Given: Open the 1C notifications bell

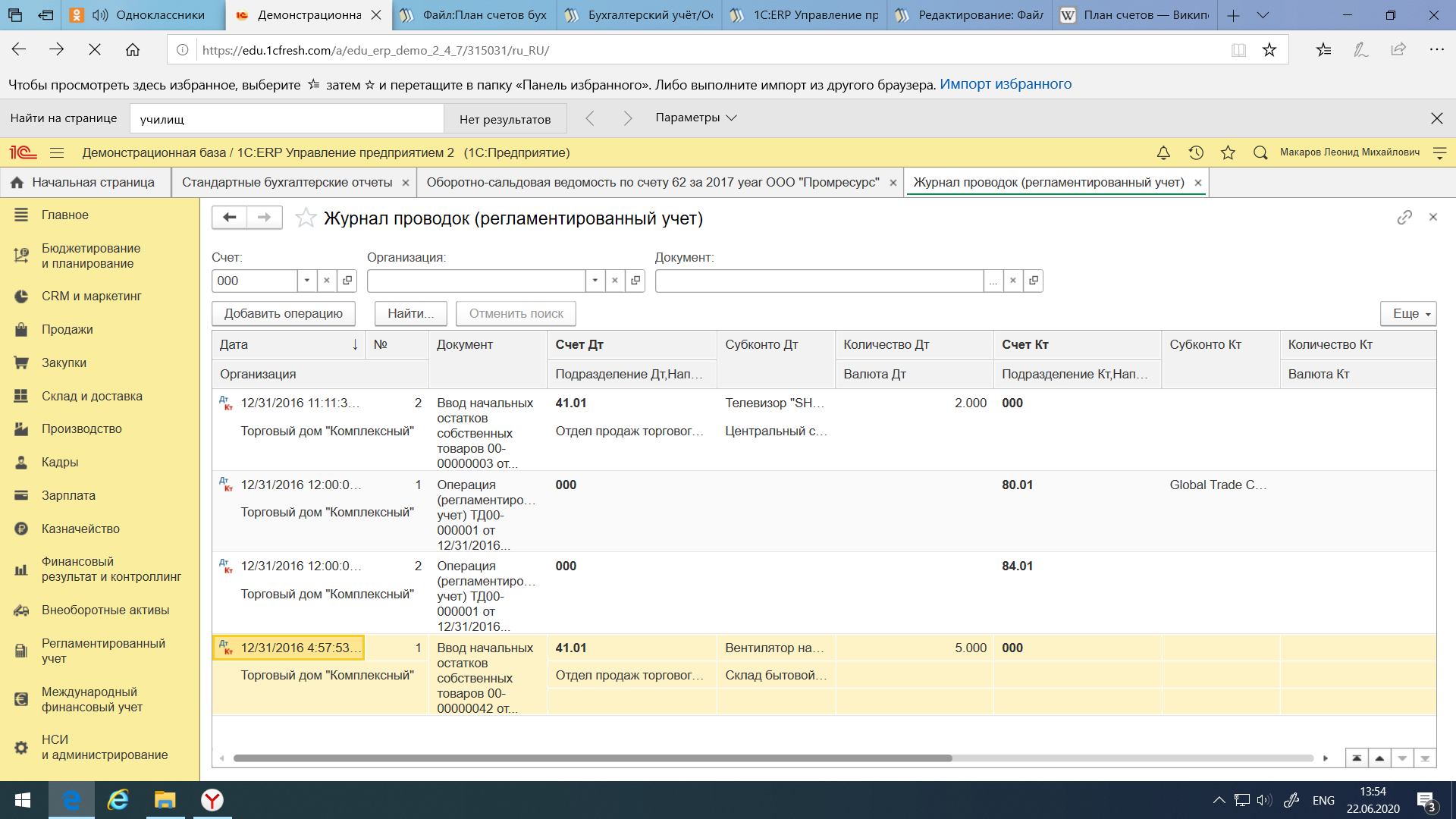Looking at the screenshot, I should click(x=1163, y=152).
